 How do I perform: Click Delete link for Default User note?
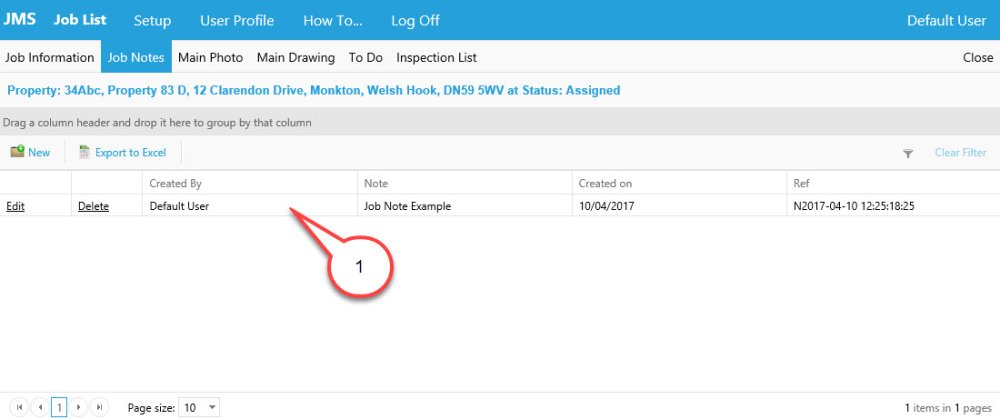tap(93, 206)
